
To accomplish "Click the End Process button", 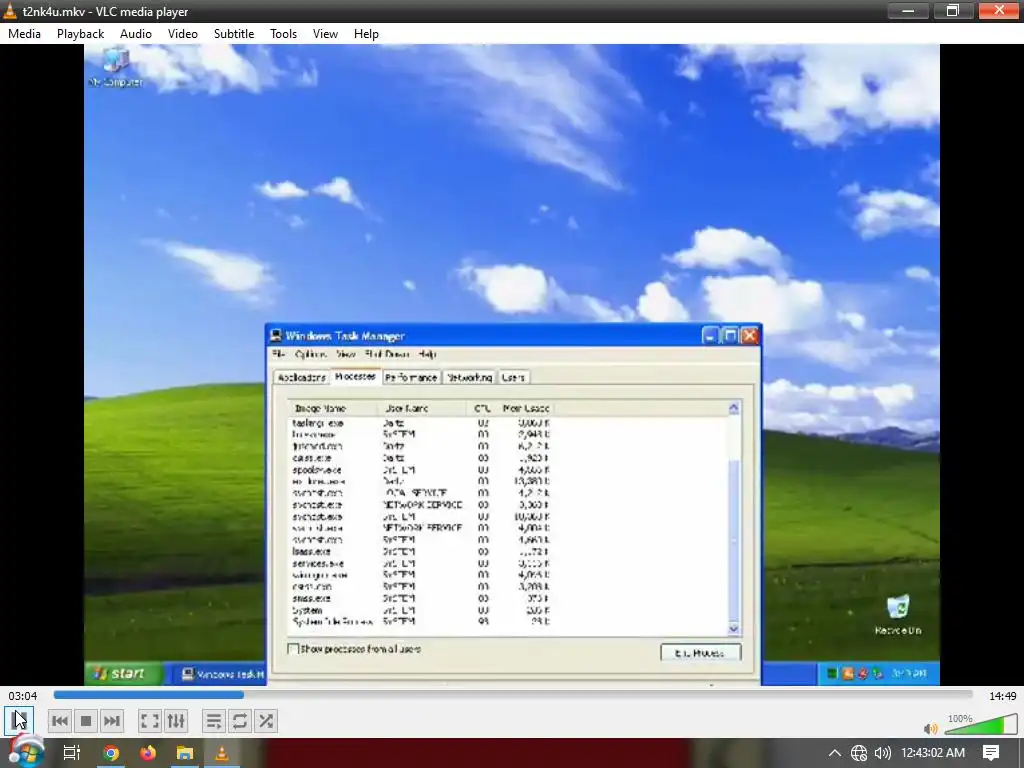I will (700, 652).
